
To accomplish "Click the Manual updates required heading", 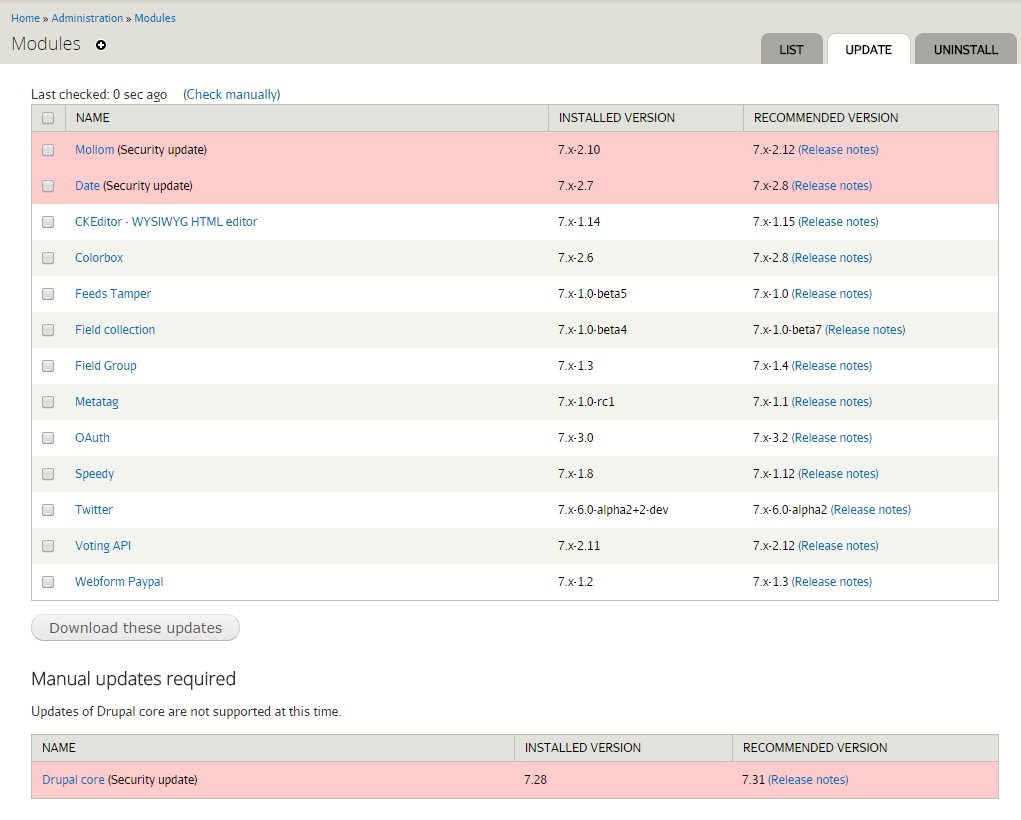I will click(x=133, y=679).
